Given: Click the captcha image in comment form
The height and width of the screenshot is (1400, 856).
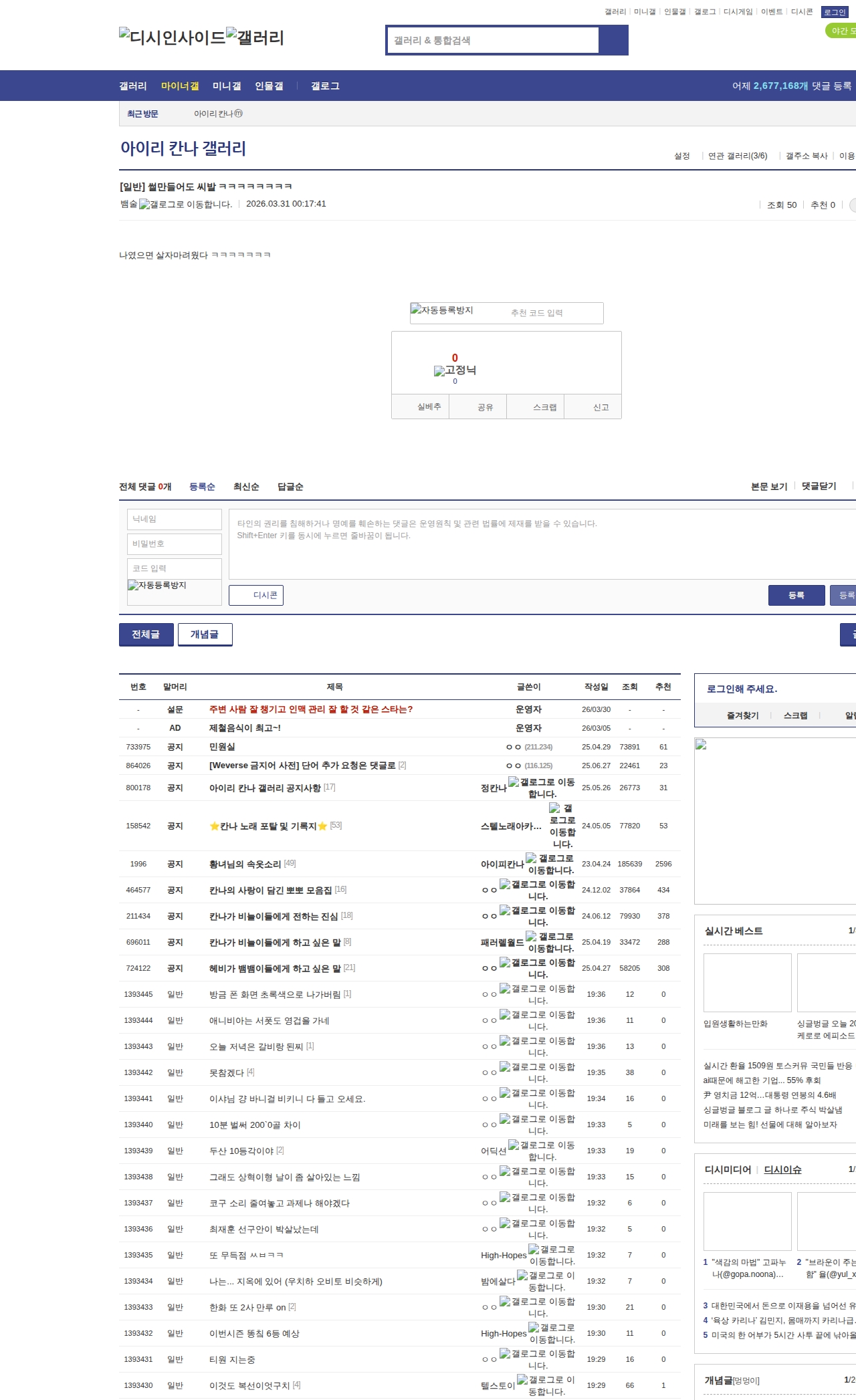Looking at the screenshot, I should point(157,586).
